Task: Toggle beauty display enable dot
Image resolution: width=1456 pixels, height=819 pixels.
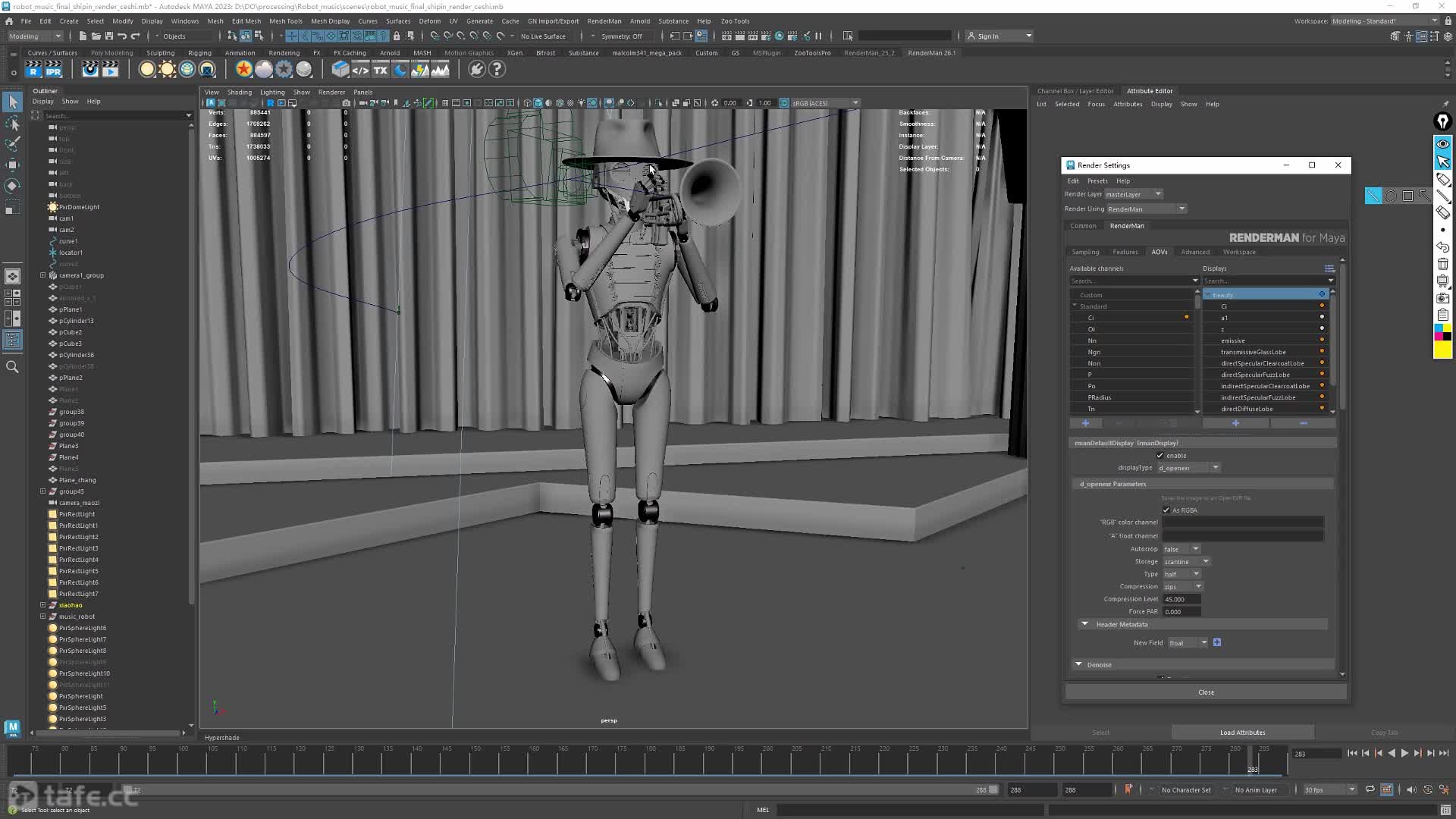Action: point(1322,294)
